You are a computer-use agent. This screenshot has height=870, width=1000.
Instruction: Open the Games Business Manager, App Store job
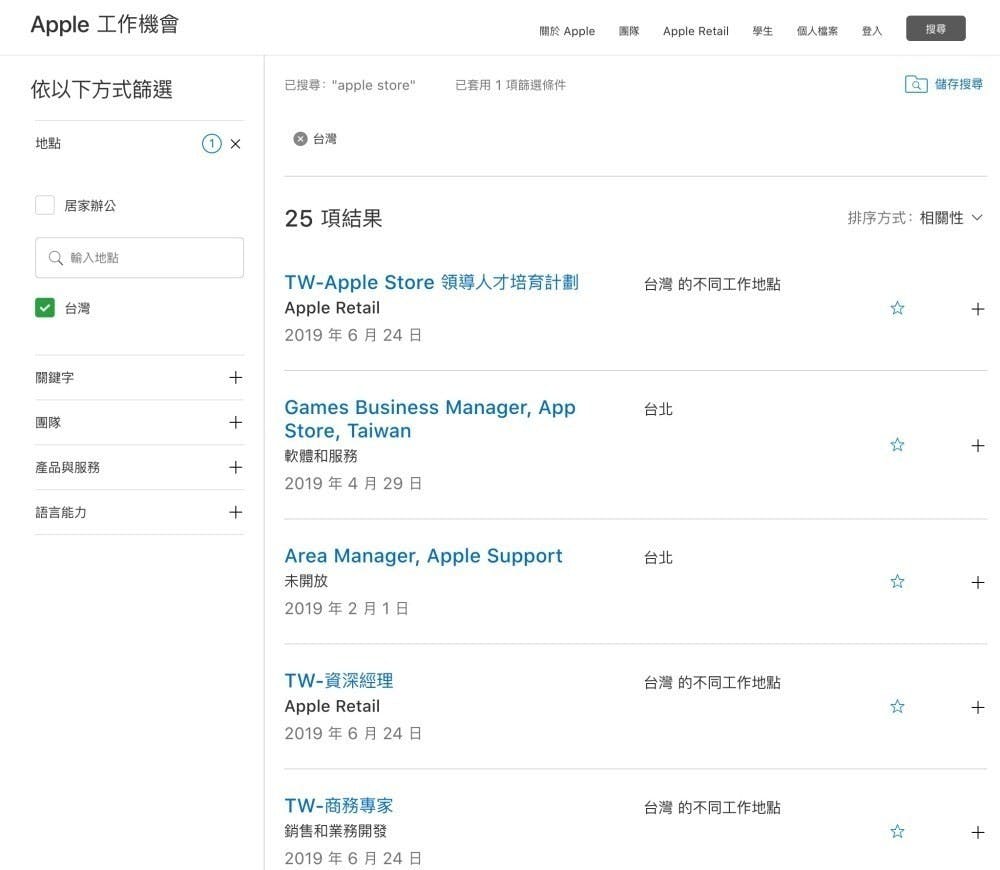point(430,419)
